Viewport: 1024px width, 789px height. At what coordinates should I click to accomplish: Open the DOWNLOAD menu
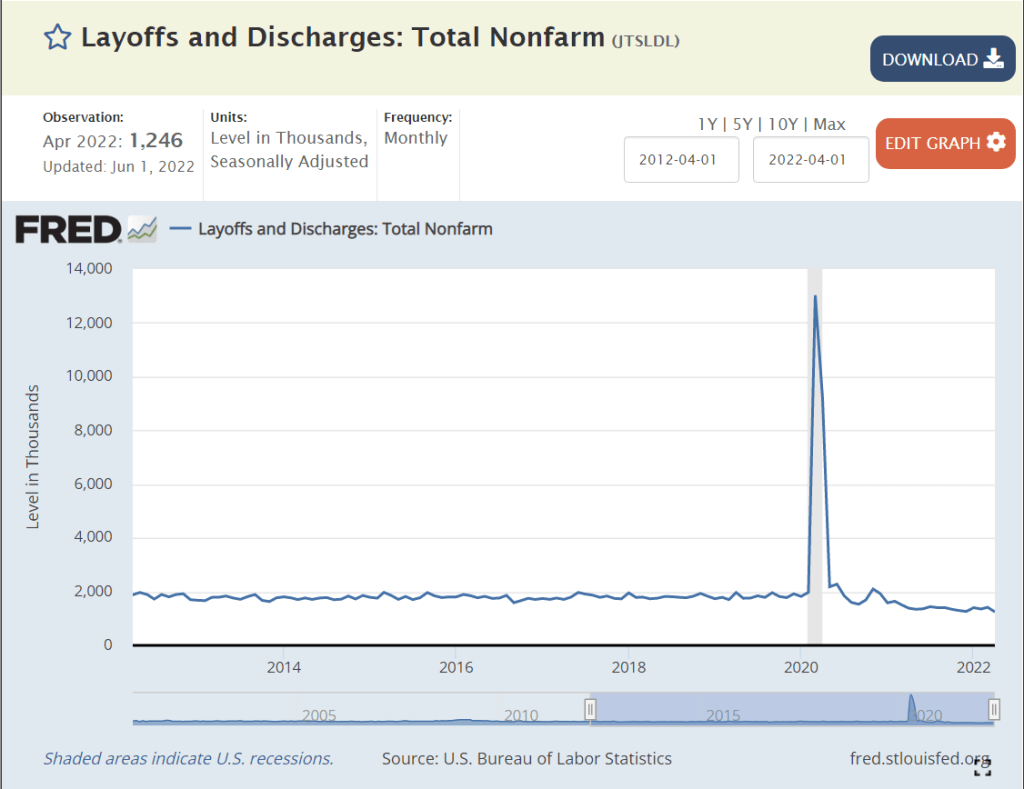(x=942, y=59)
